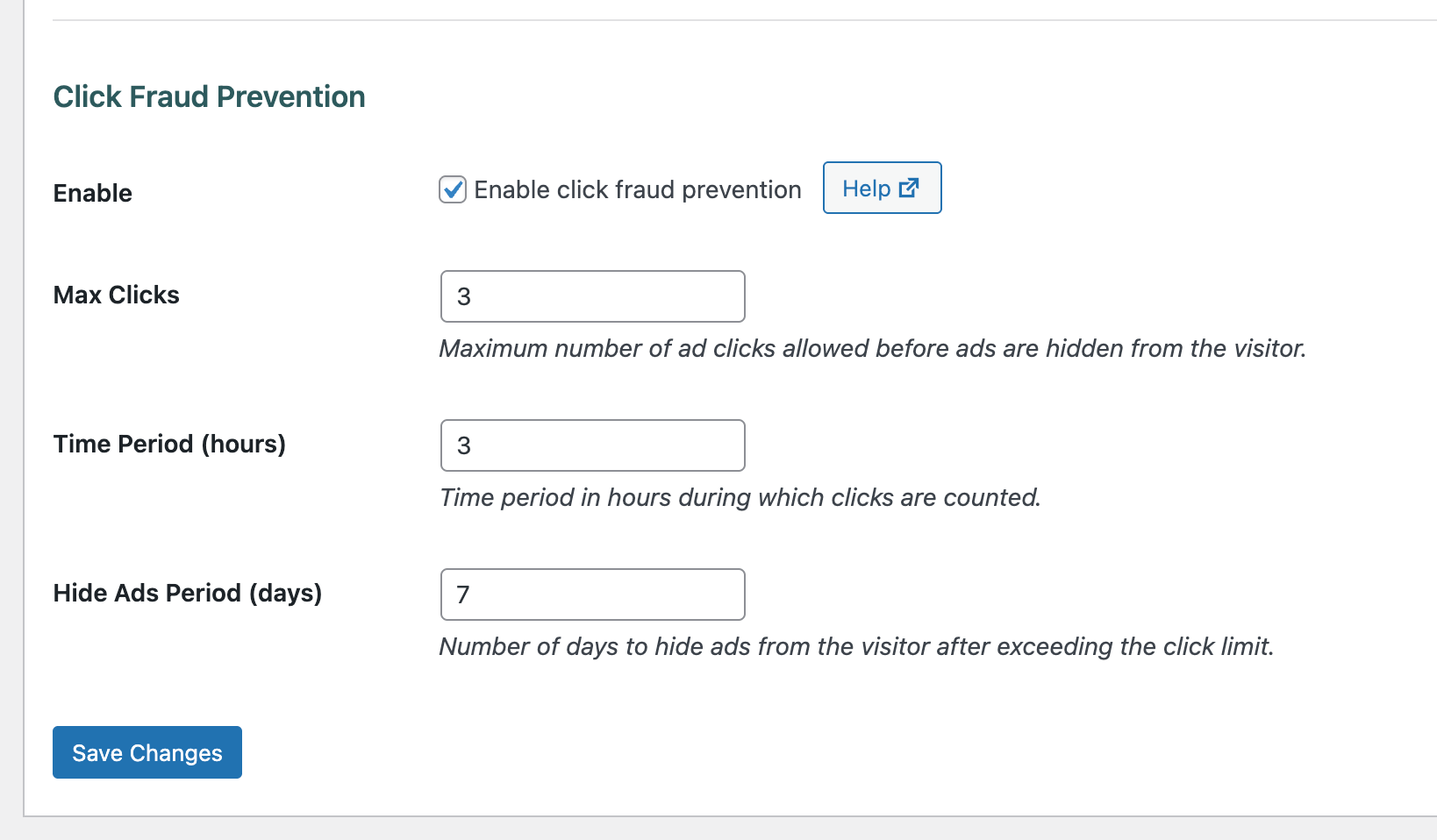Click the Enable row label
This screenshot has height=840, width=1437.
tap(92, 193)
